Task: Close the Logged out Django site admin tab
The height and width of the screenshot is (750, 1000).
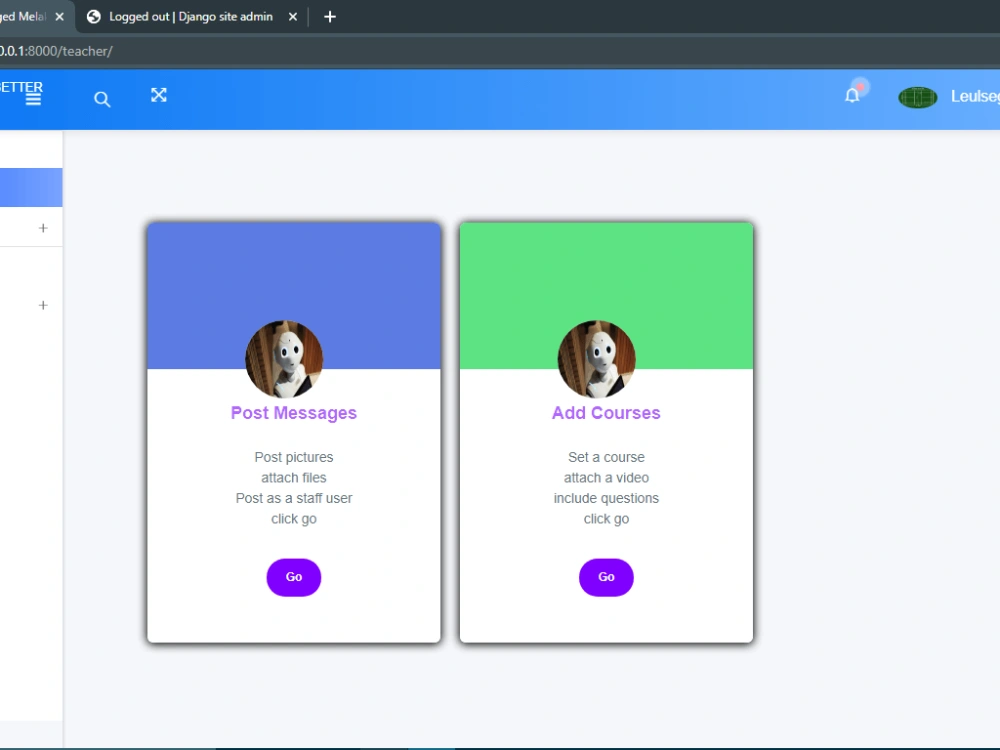Action: 293,17
